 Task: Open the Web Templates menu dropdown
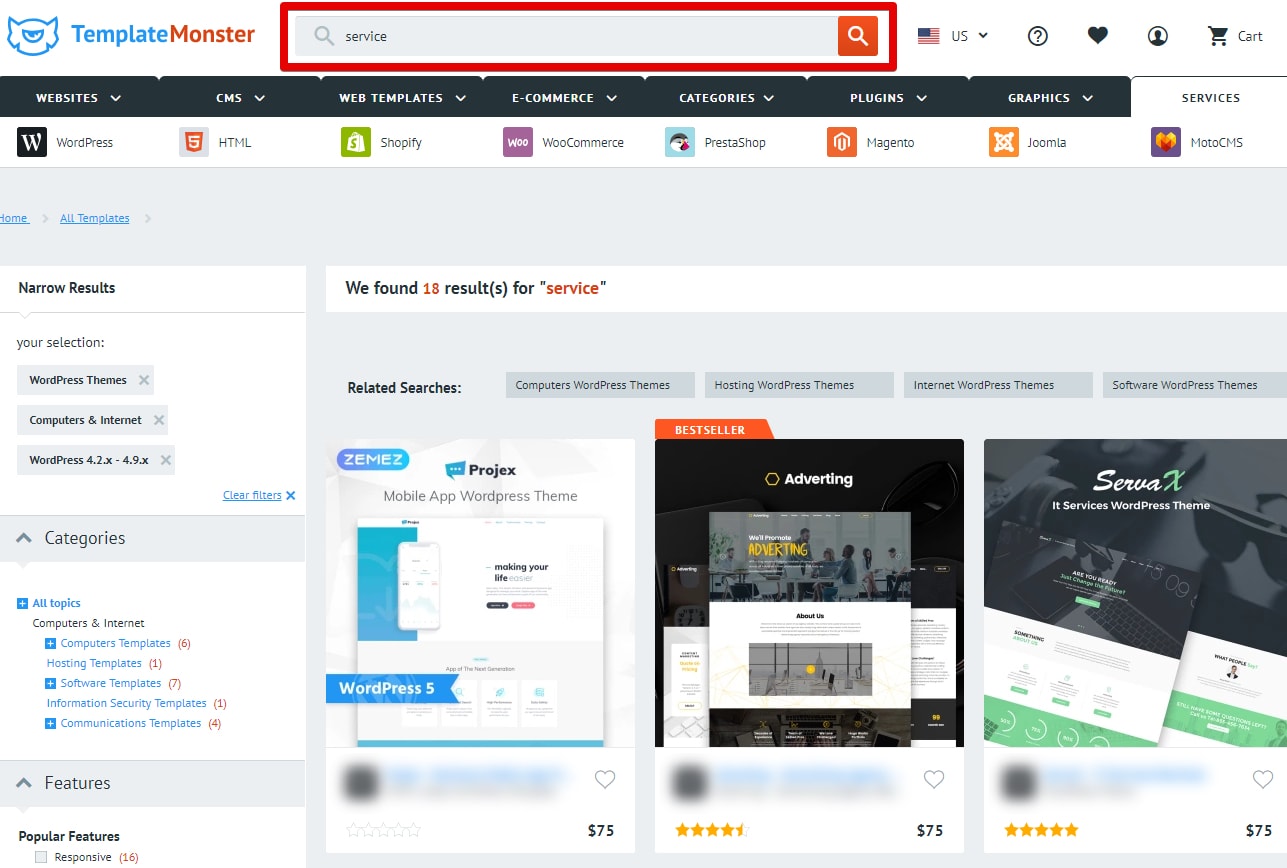coord(403,98)
